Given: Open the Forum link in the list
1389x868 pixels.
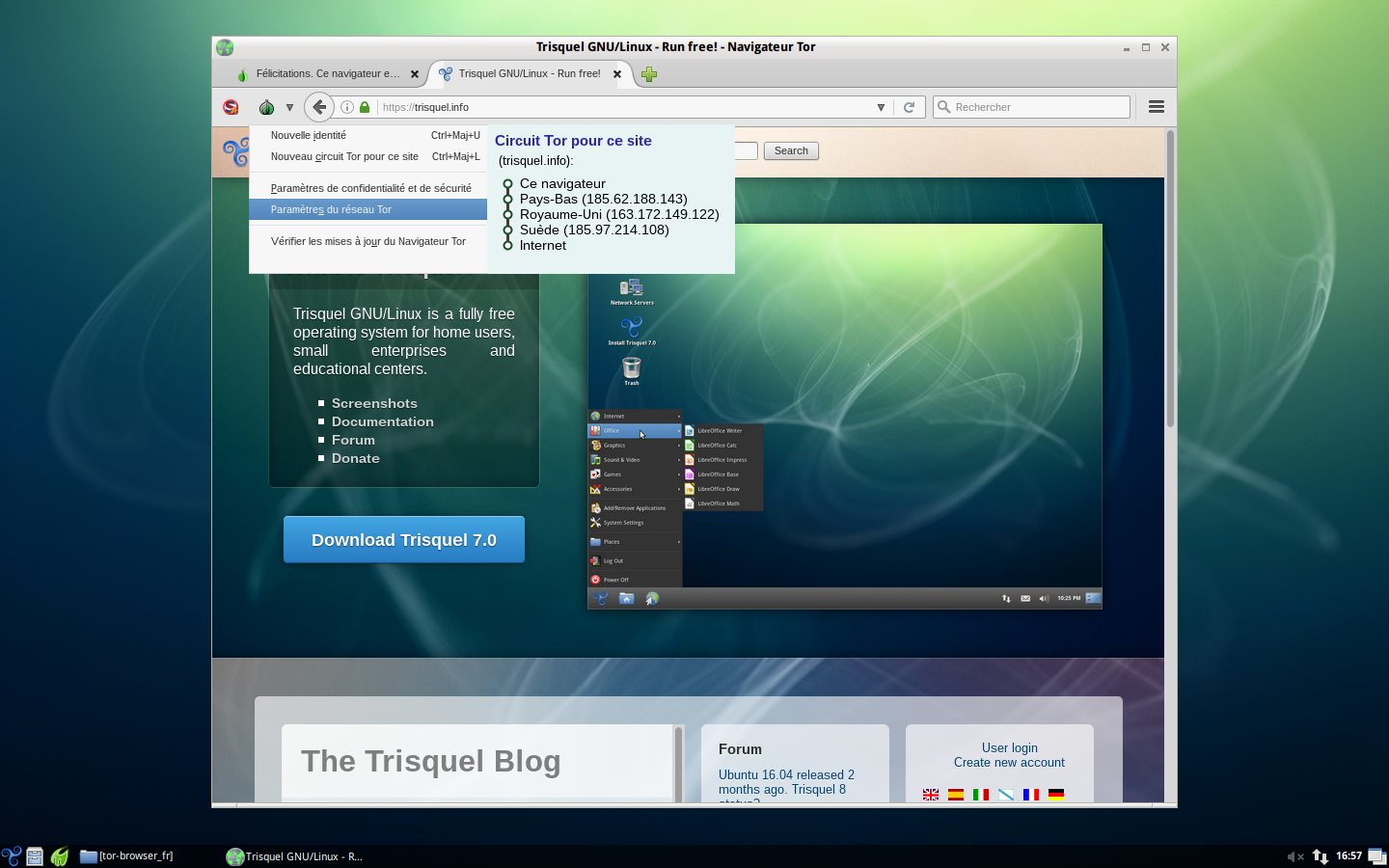Looking at the screenshot, I should (353, 440).
